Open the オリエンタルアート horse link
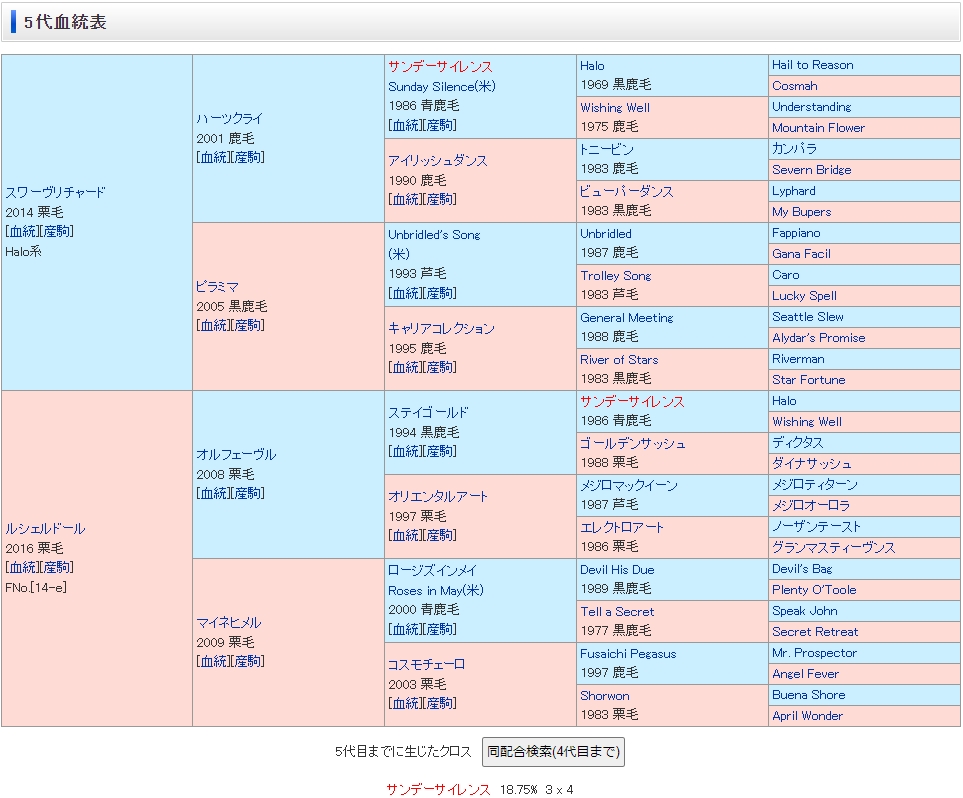The width and height of the screenshot is (963, 798). click(x=438, y=496)
